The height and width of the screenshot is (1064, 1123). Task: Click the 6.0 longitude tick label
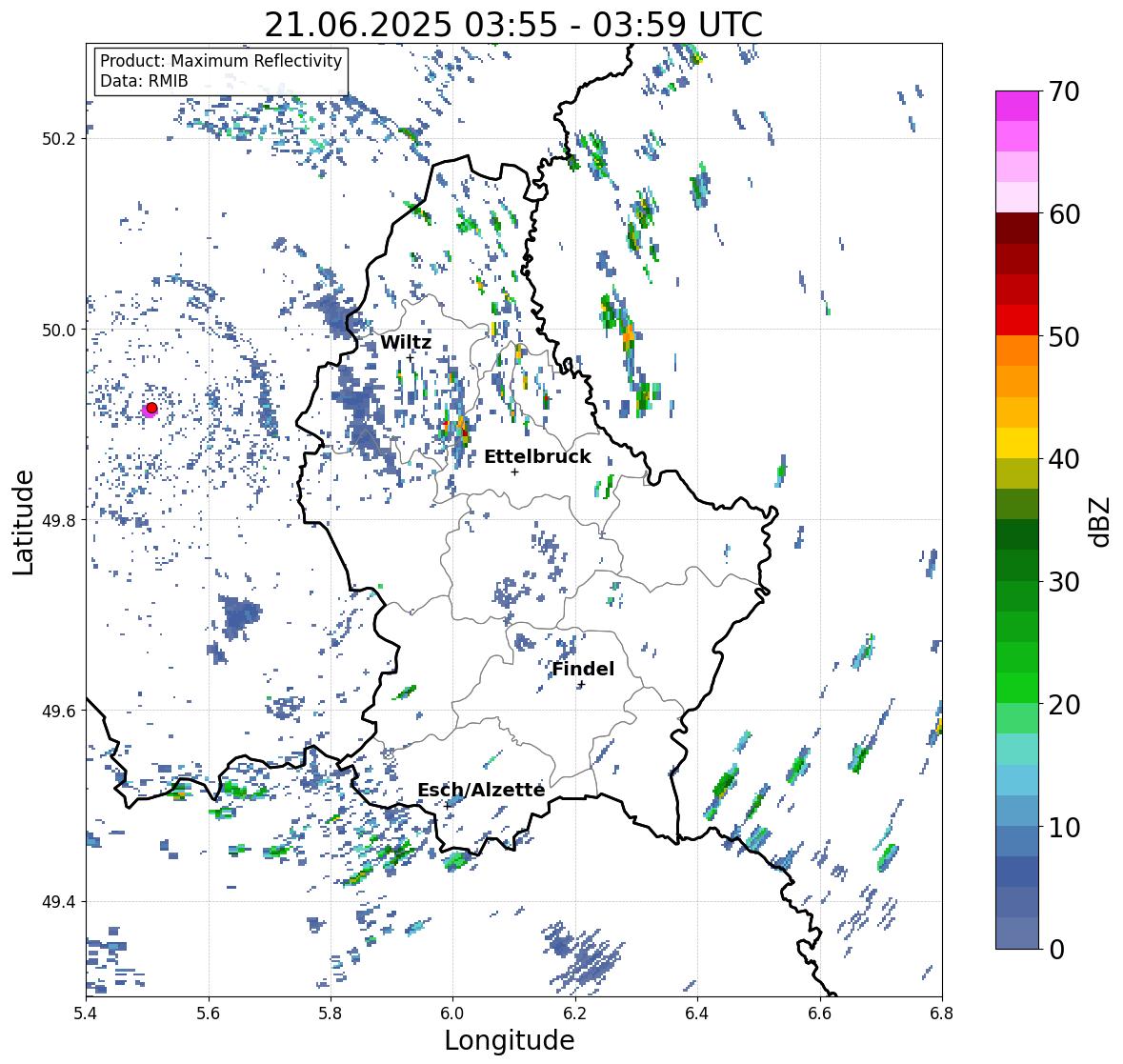point(452,1014)
